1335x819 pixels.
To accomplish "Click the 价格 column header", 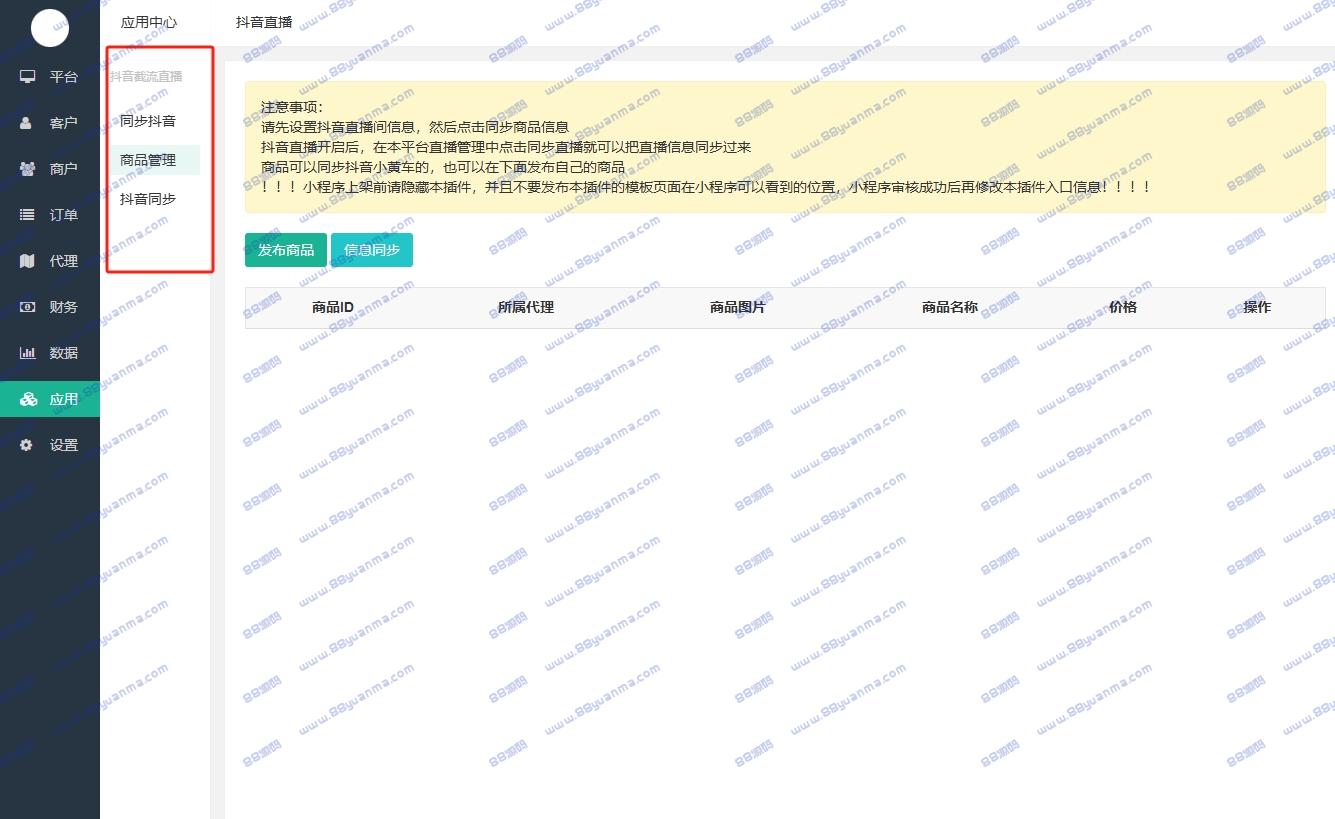I will (1122, 307).
